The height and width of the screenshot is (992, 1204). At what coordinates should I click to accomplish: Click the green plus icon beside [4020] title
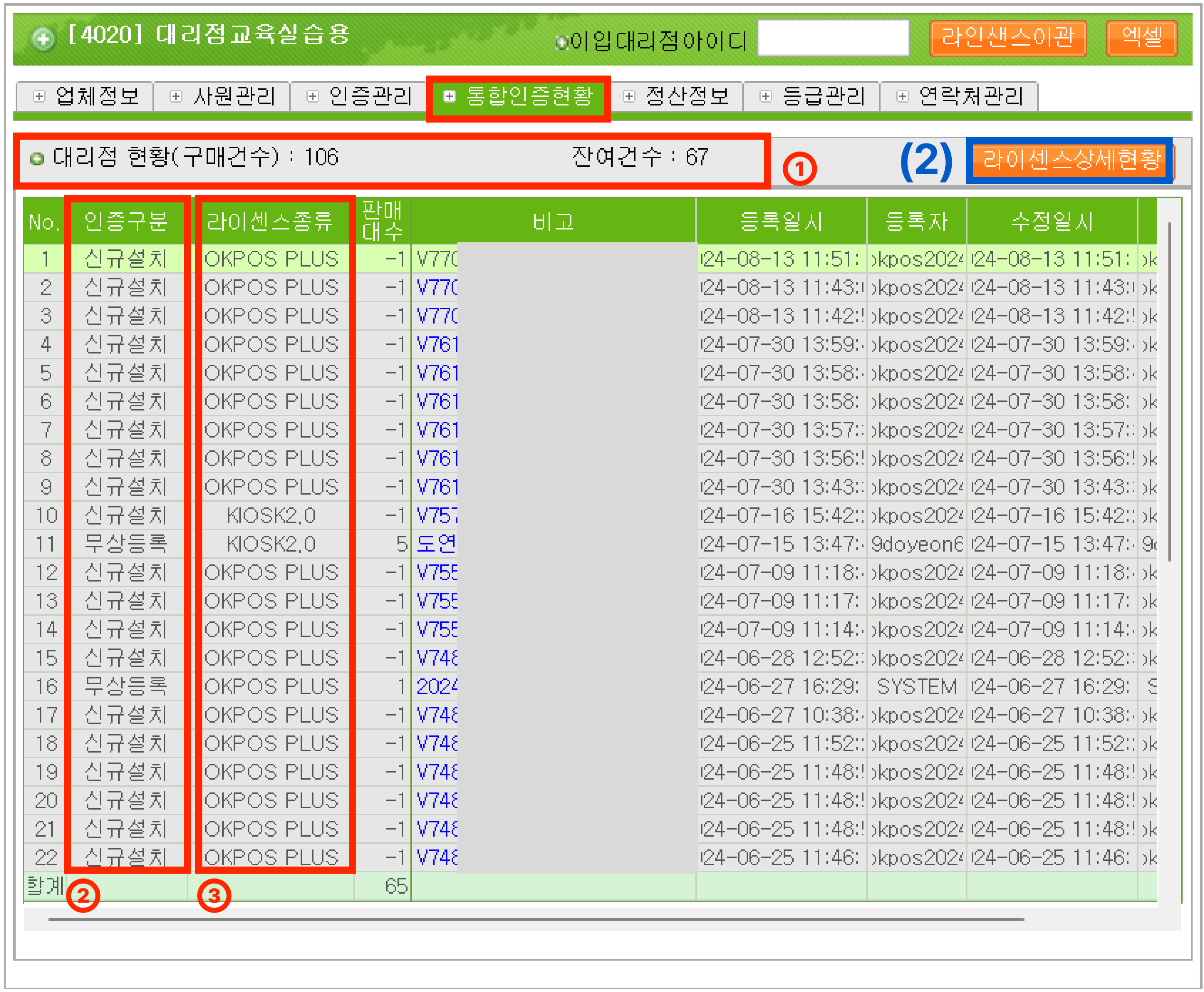(x=43, y=38)
